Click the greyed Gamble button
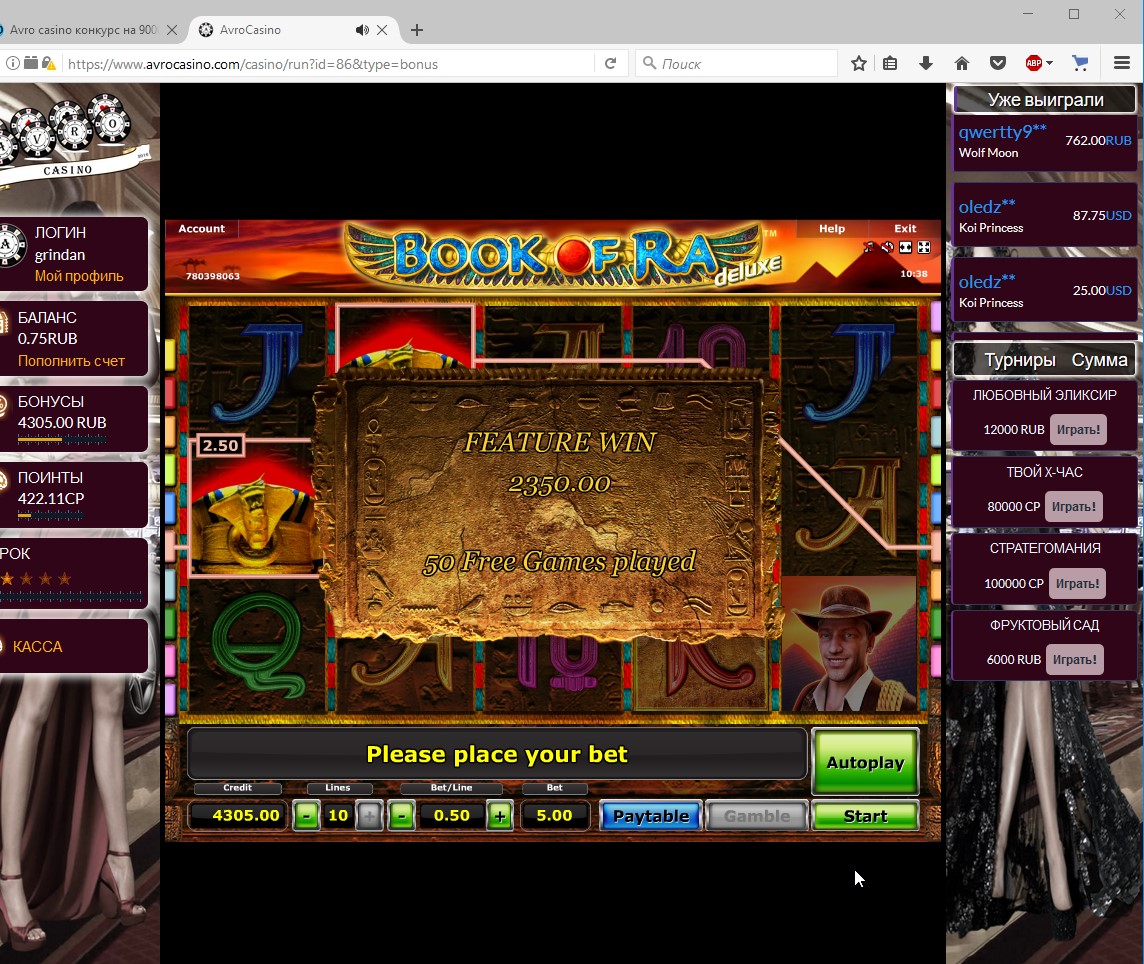The height and width of the screenshot is (964, 1144). tap(757, 816)
